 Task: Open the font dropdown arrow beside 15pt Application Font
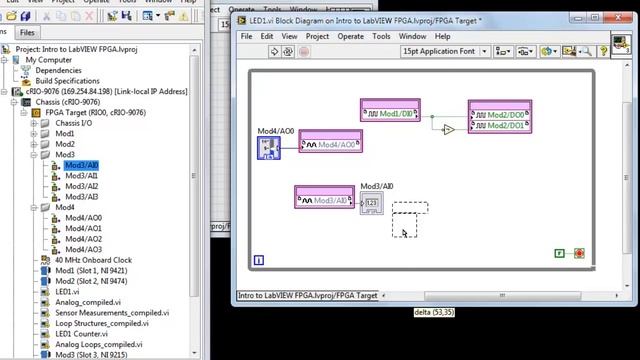pos(484,51)
